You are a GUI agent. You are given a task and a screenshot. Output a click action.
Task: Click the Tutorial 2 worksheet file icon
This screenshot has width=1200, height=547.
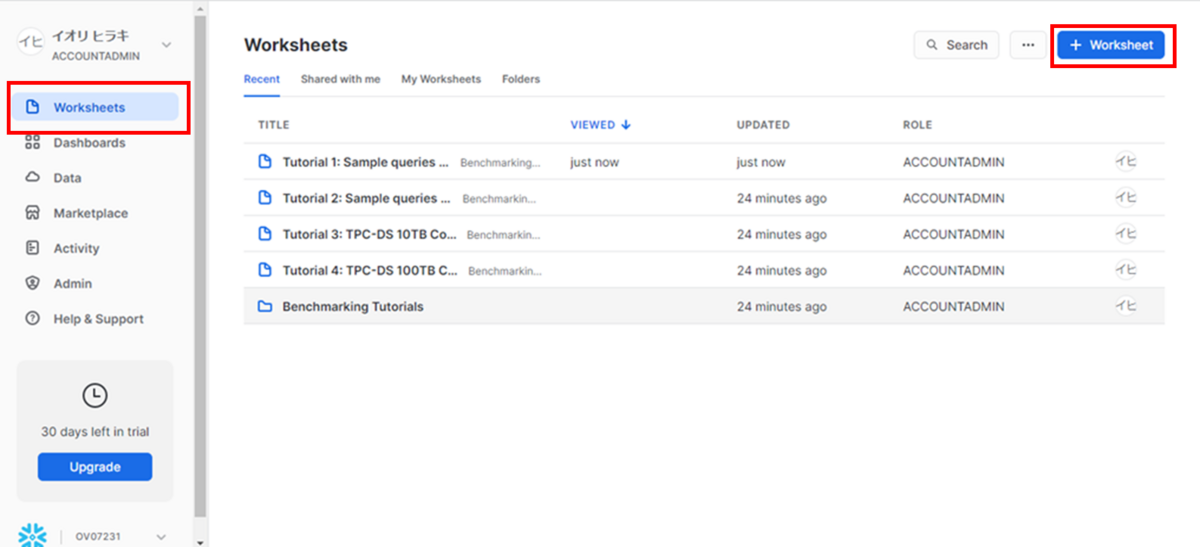tap(265, 198)
